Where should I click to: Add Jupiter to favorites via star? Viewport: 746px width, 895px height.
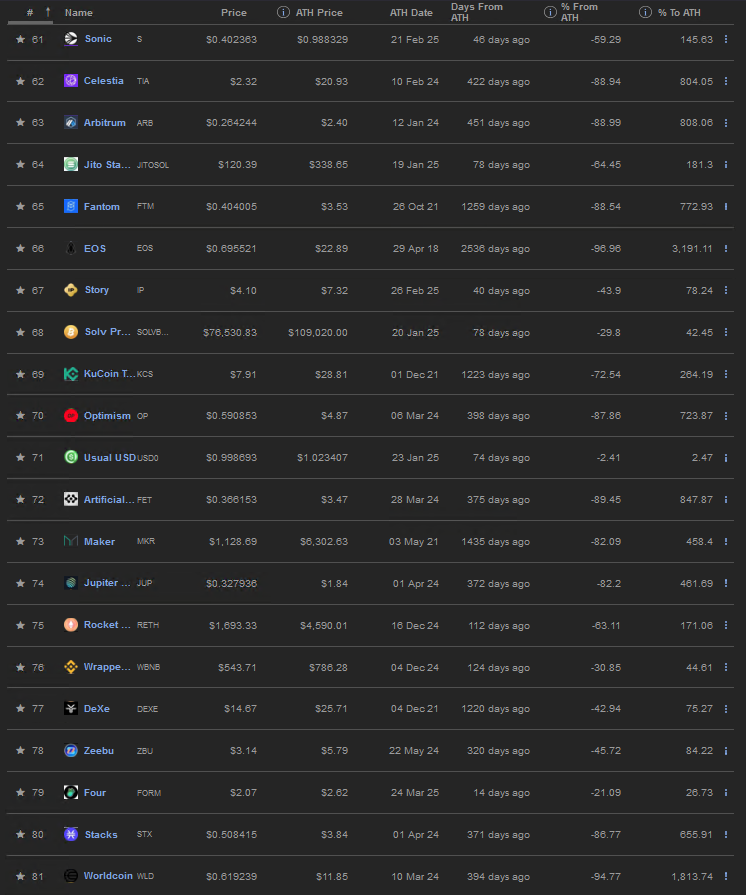pos(21,583)
